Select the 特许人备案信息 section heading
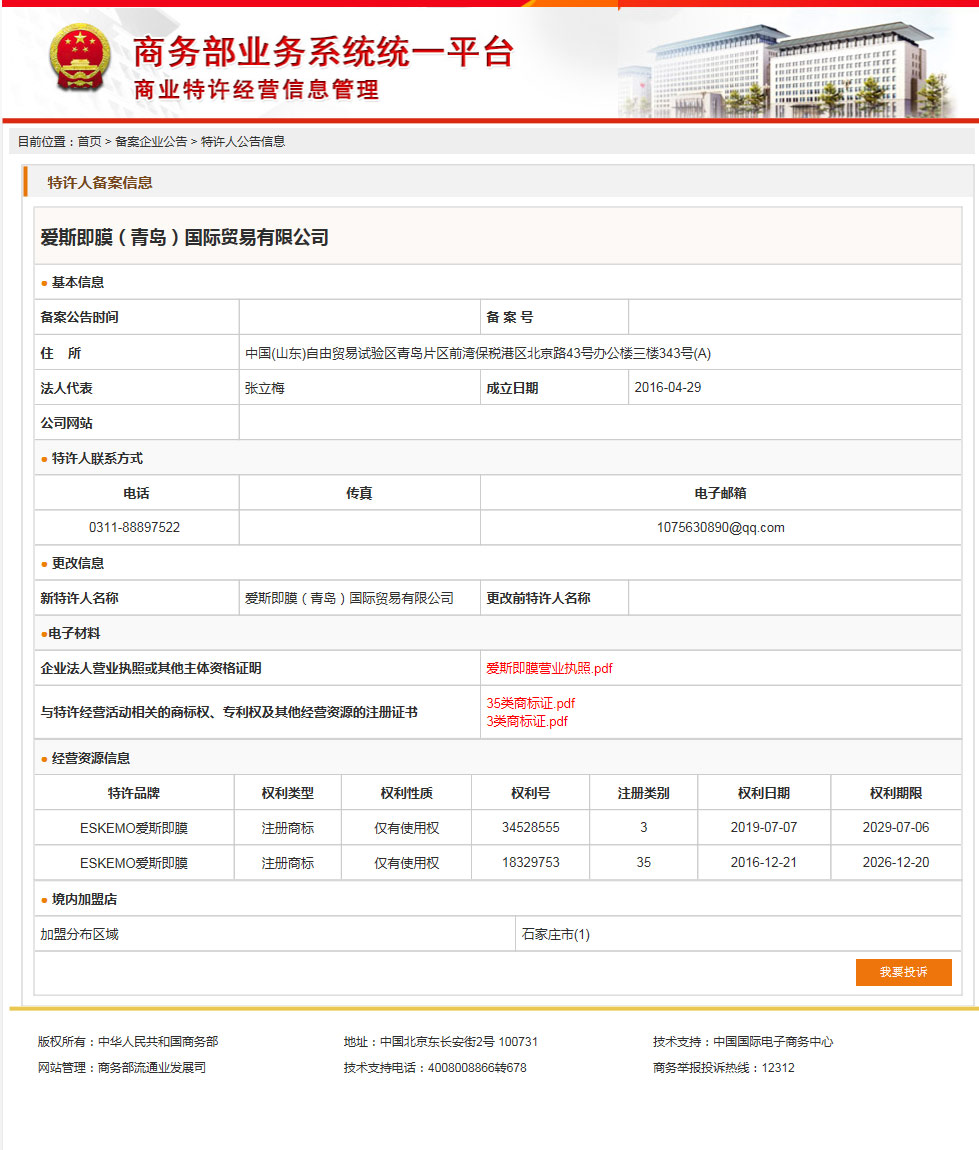The width and height of the screenshot is (979, 1150). click(x=100, y=183)
